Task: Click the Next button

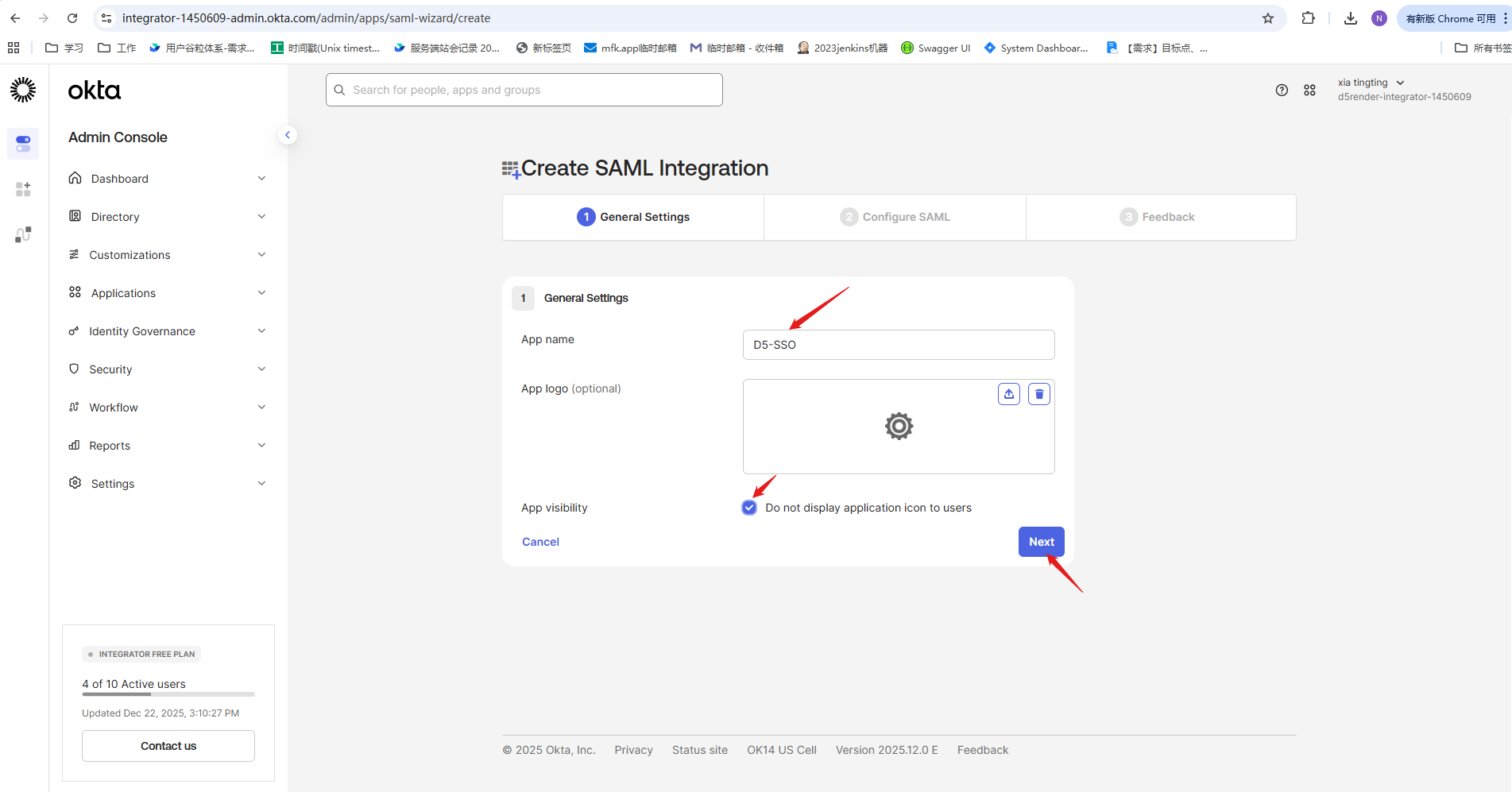Action: (x=1041, y=542)
